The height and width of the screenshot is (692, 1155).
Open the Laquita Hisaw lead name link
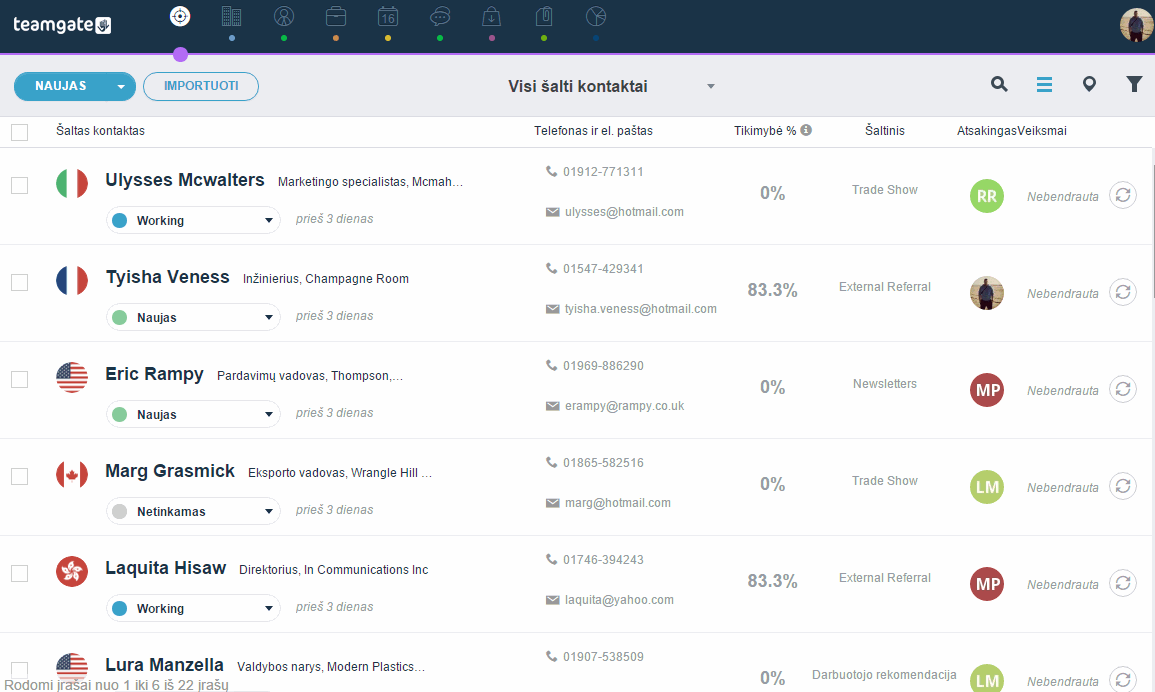[166, 568]
